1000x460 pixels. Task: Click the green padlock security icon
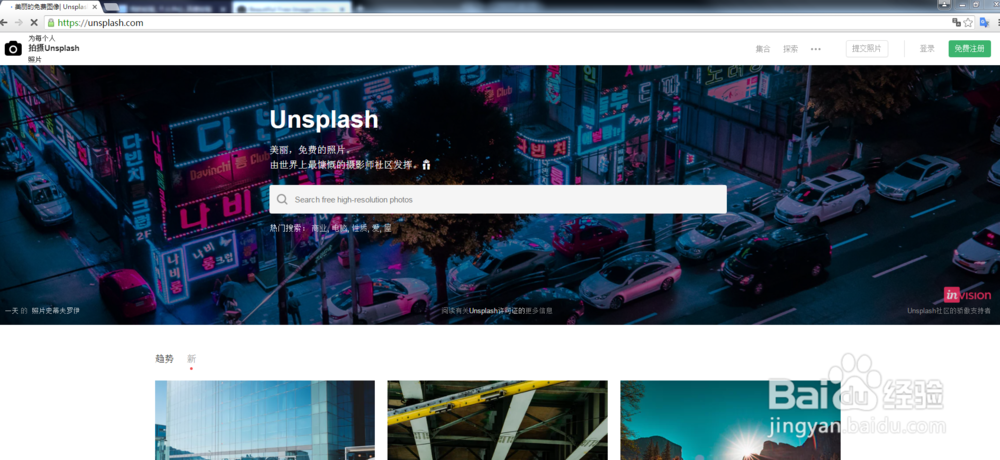[51, 22]
